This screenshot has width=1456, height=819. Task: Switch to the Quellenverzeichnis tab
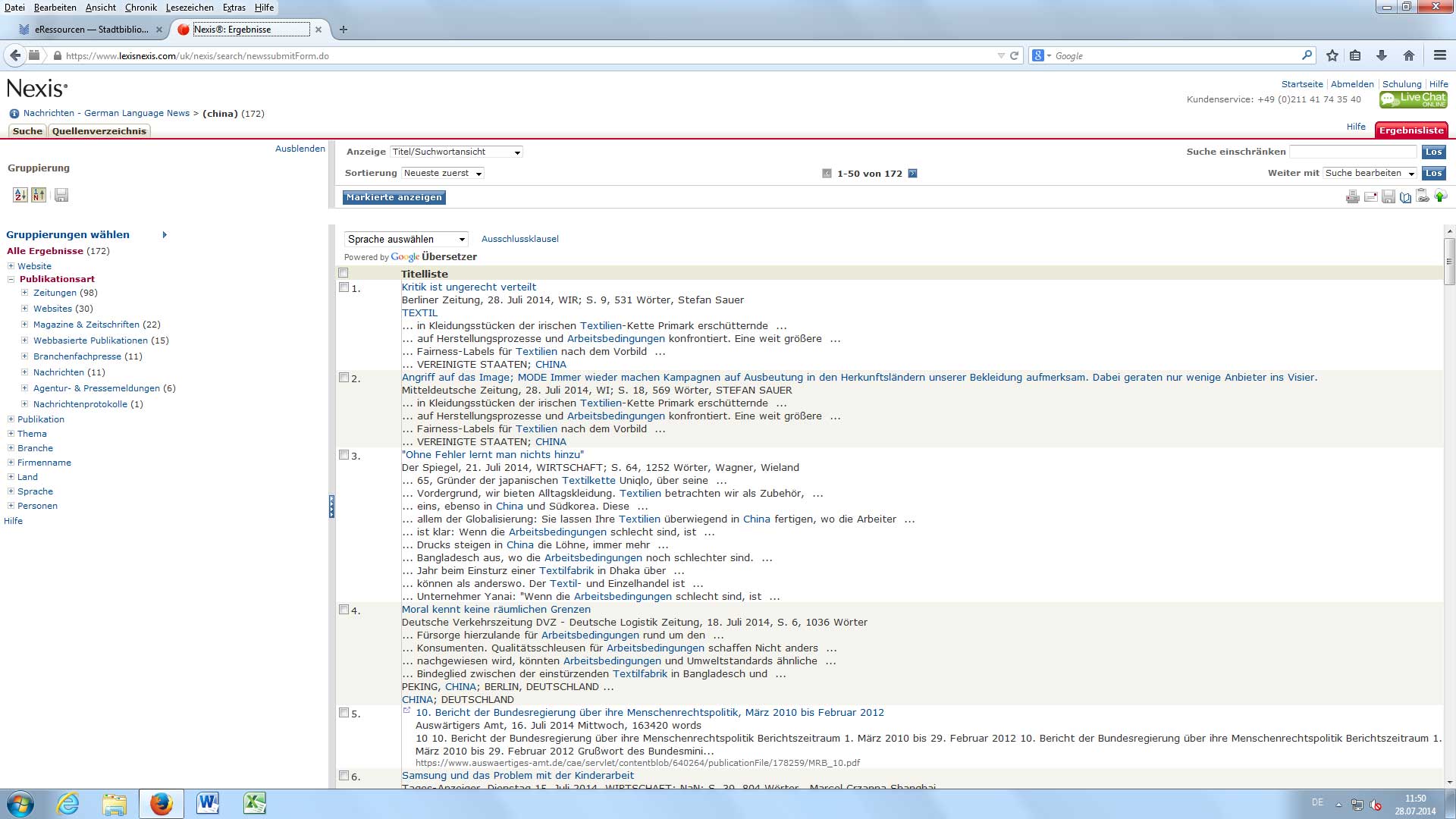99,131
